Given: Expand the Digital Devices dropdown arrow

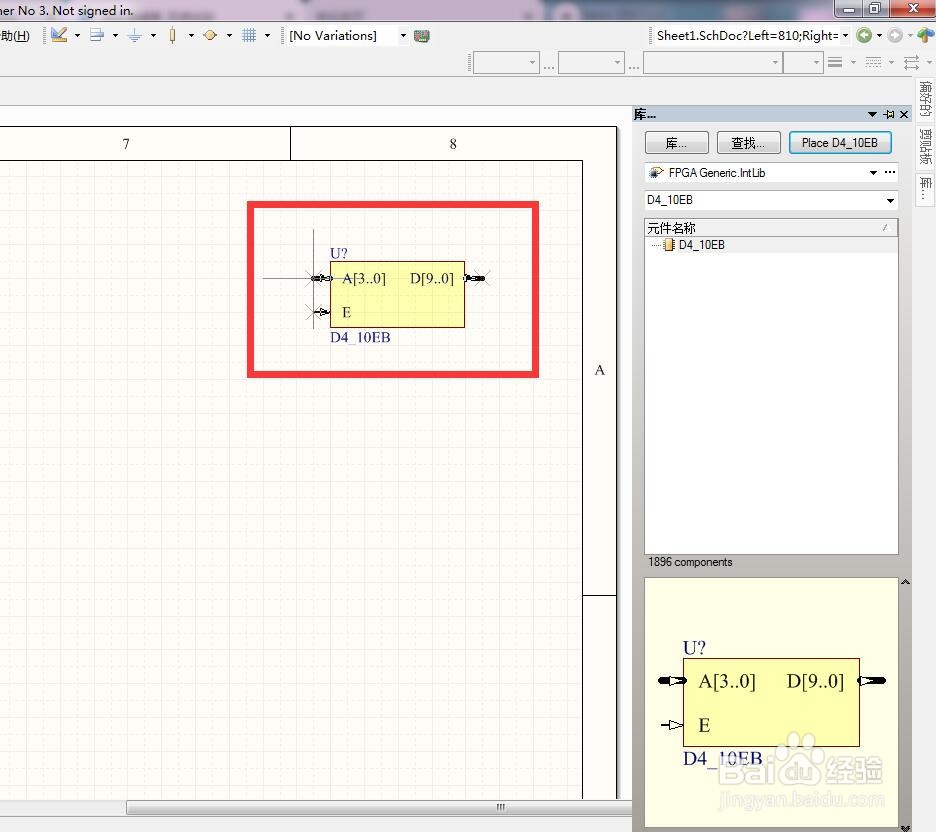Looking at the screenshot, I should 191,36.
